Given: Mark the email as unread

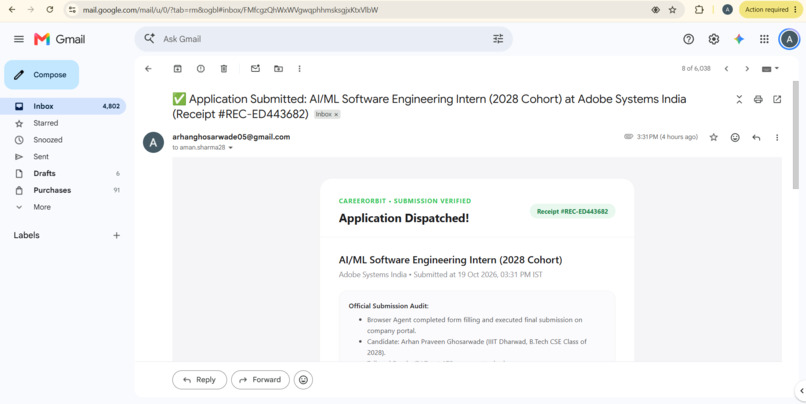Looking at the screenshot, I should point(255,69).
